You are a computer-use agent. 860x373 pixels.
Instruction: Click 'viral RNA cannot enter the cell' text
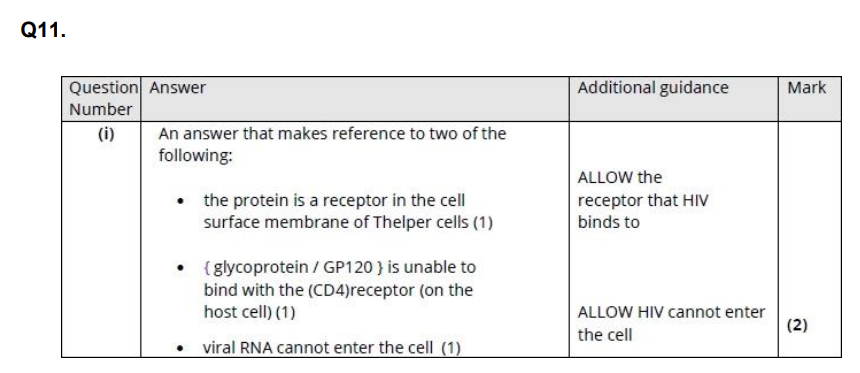tap(331, 348)
